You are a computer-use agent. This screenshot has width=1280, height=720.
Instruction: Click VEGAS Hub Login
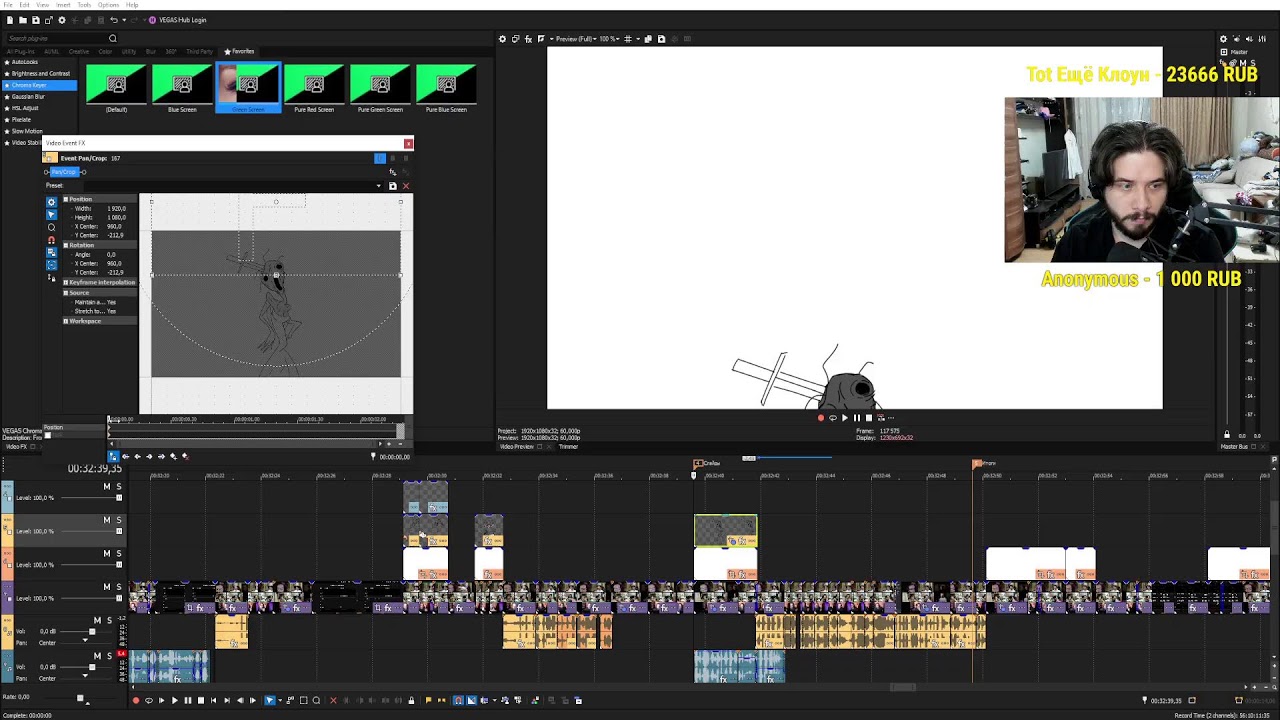coord(178,20)
